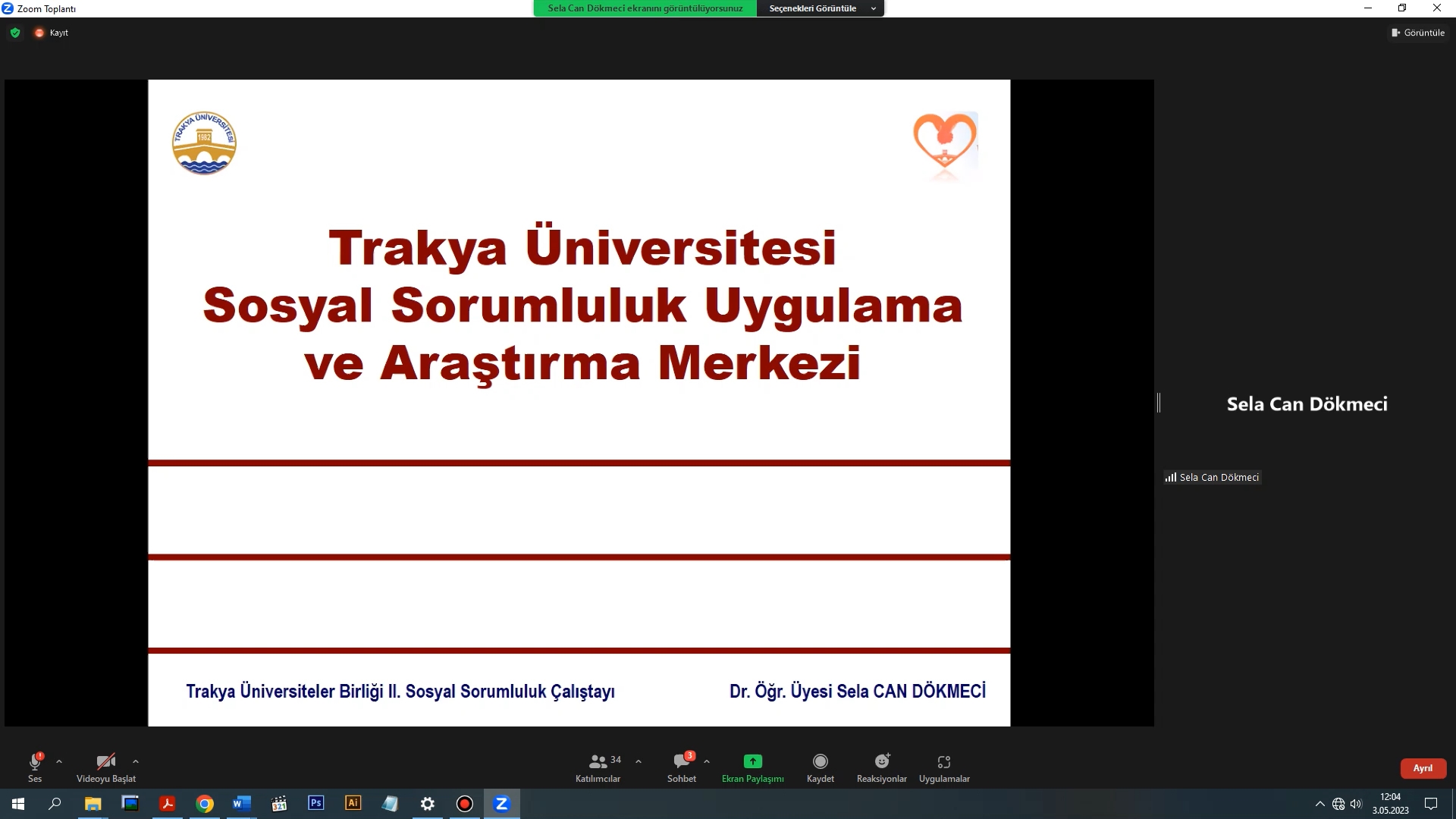The height and width of the screenshot is (819, 1456).
Task: Click the green encryption shield icon
Action: pos(15,33)
